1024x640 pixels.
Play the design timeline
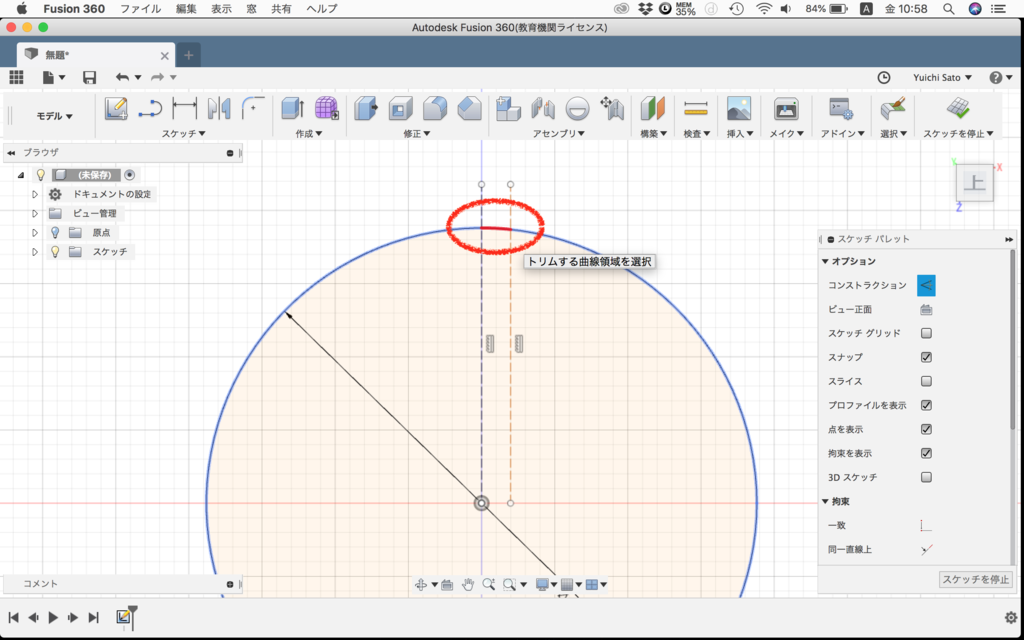click(x=54, y=617)
